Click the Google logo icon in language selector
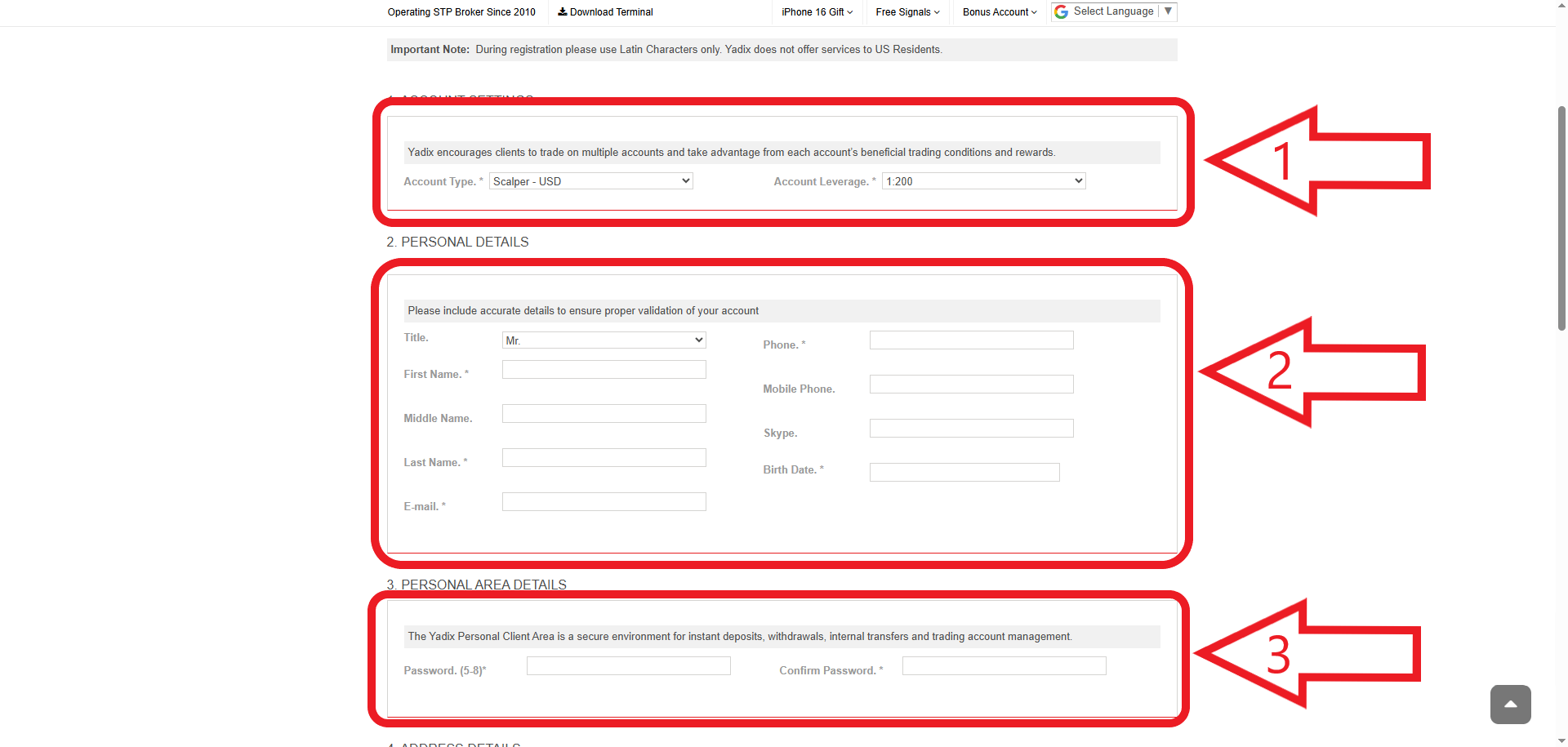Viewport: 1568px width, 747px height. pos(1062,11)
